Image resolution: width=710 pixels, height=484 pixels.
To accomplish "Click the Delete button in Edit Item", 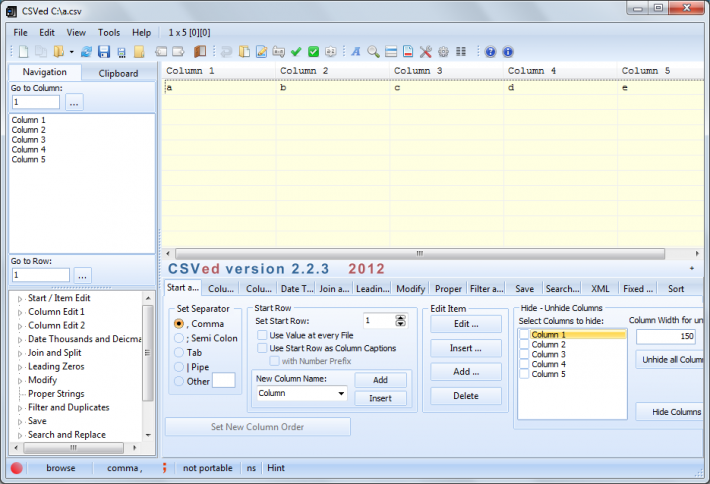I will pyautogui.click(x=466, y=396).
